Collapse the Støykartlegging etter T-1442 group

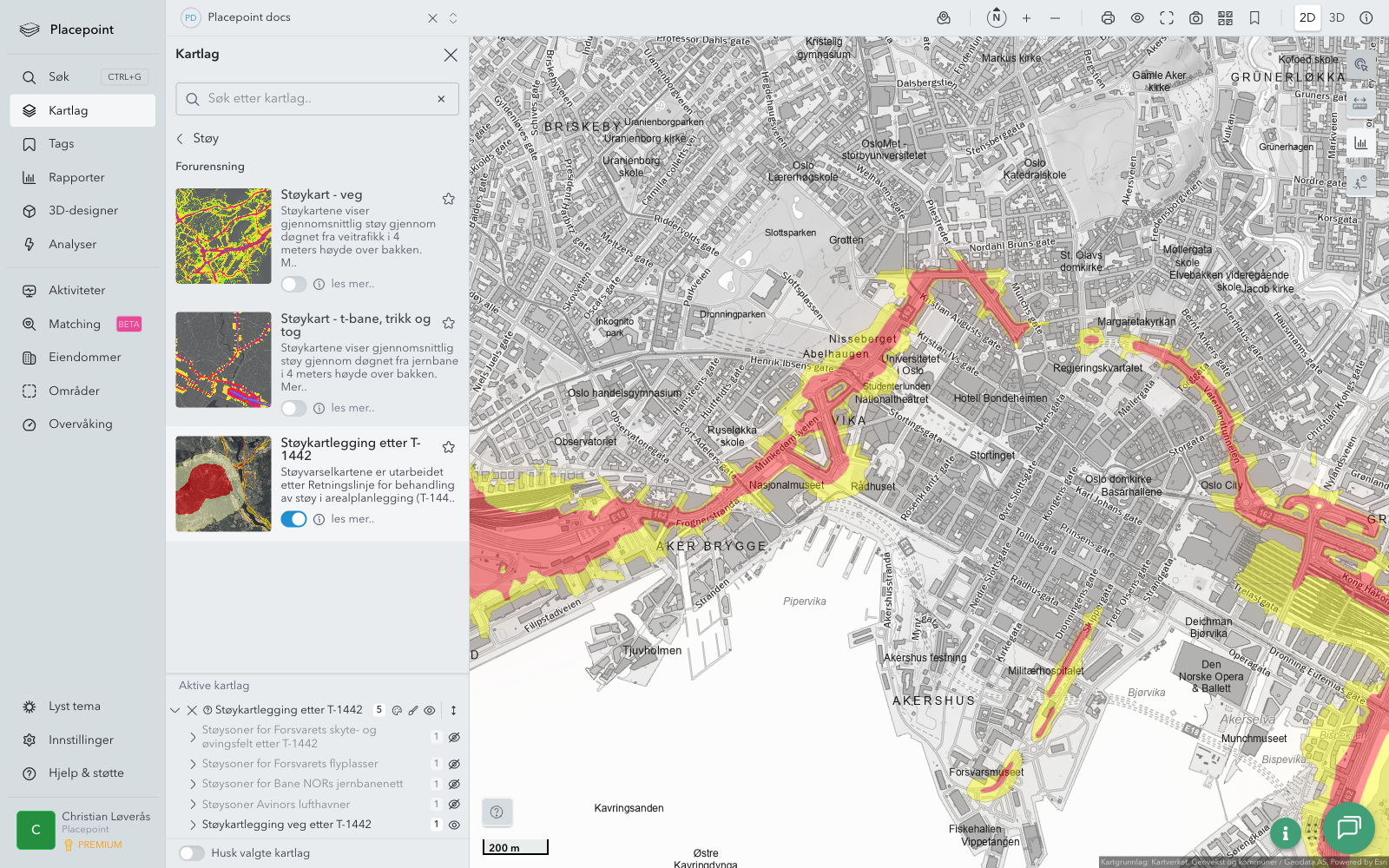coord(175,710)
